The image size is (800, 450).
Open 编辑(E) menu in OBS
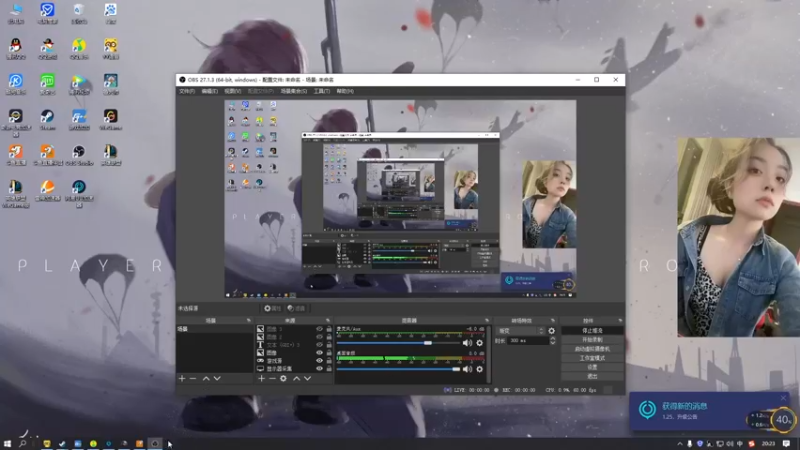(x=209, y=91)
